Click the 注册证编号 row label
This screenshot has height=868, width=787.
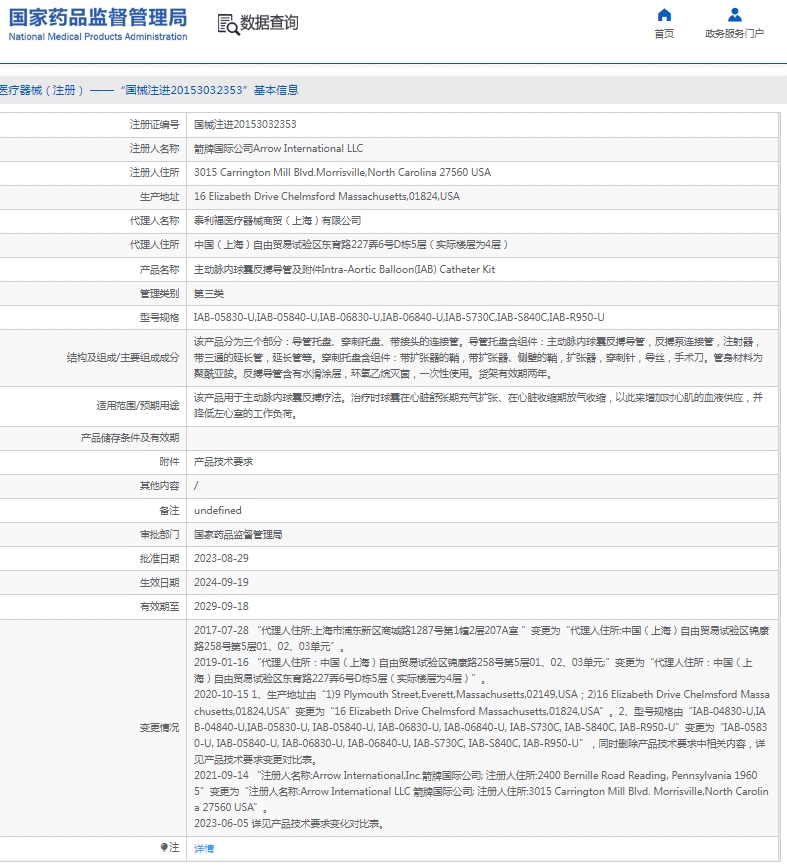pyautogui.click(x=154, y=125)
